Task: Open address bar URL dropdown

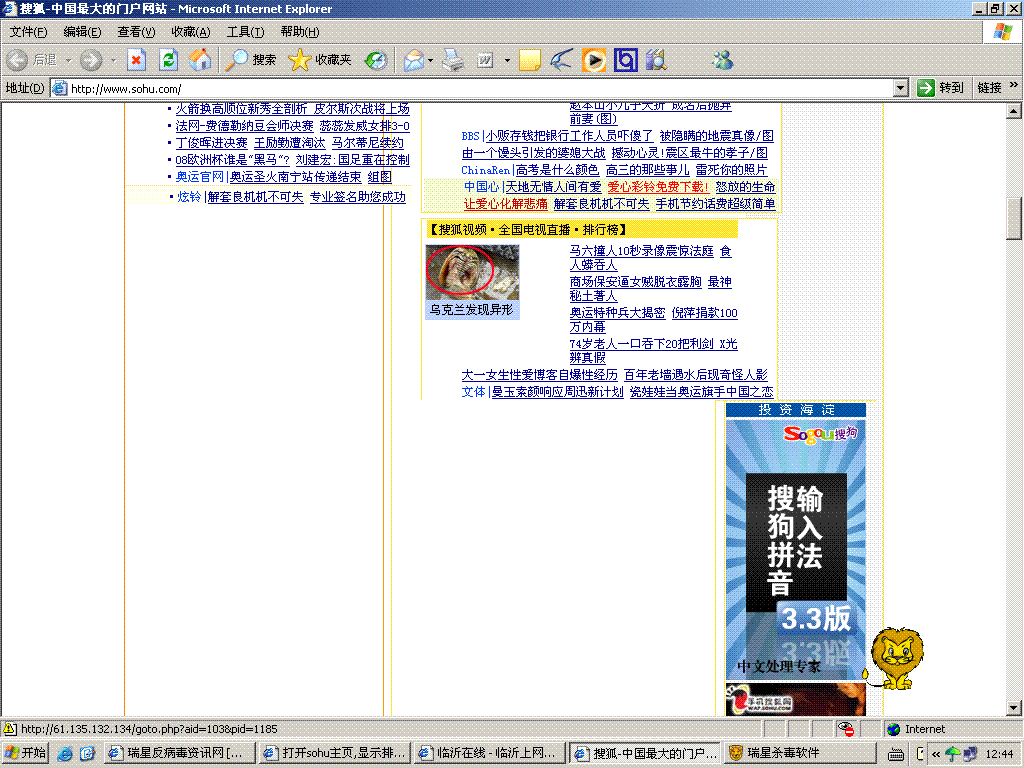Action: tap(901, 88)
